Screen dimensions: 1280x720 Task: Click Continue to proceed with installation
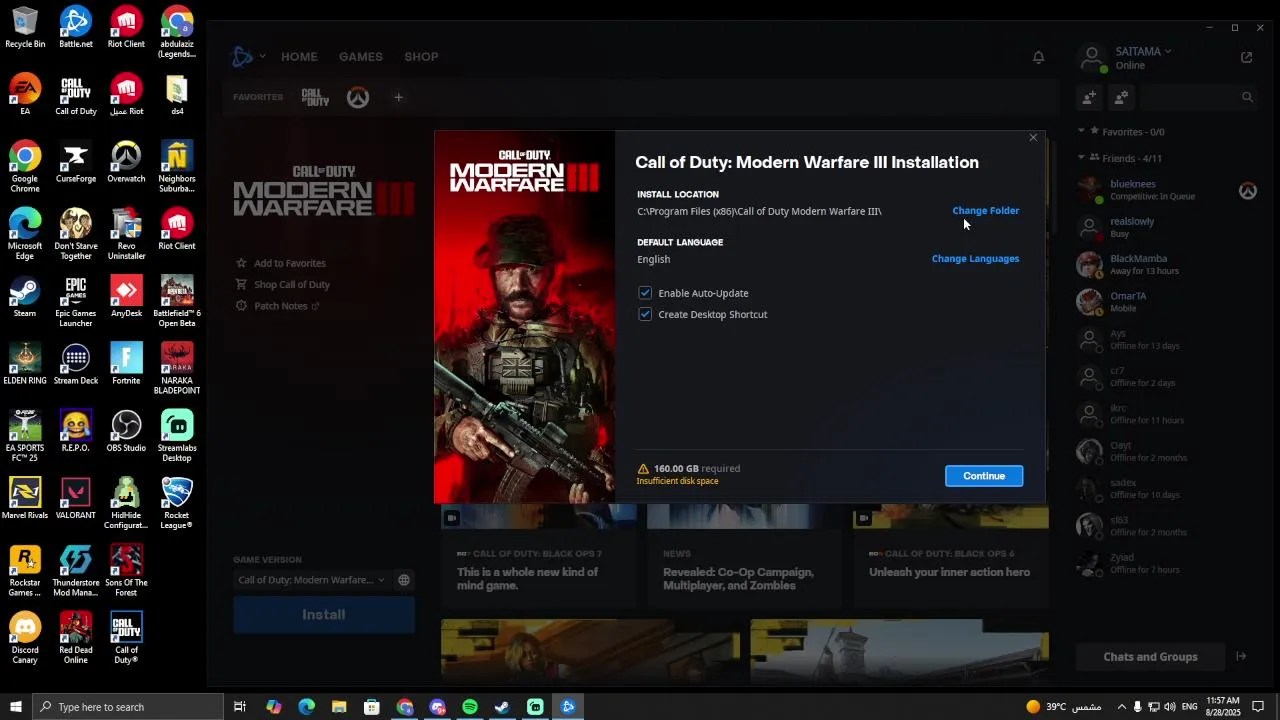pos(984,476)
